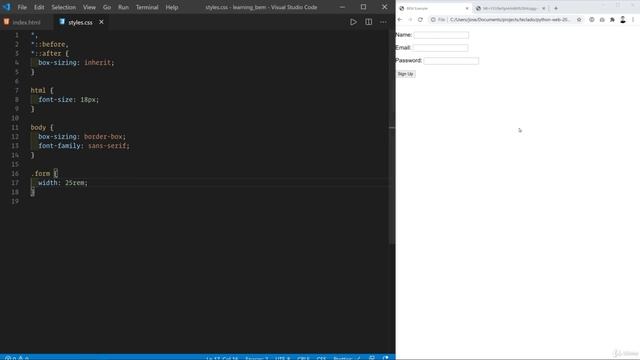Screen dimensions: 640x360
Task: Close the second browser tab
Action: [x=543, y=8]
